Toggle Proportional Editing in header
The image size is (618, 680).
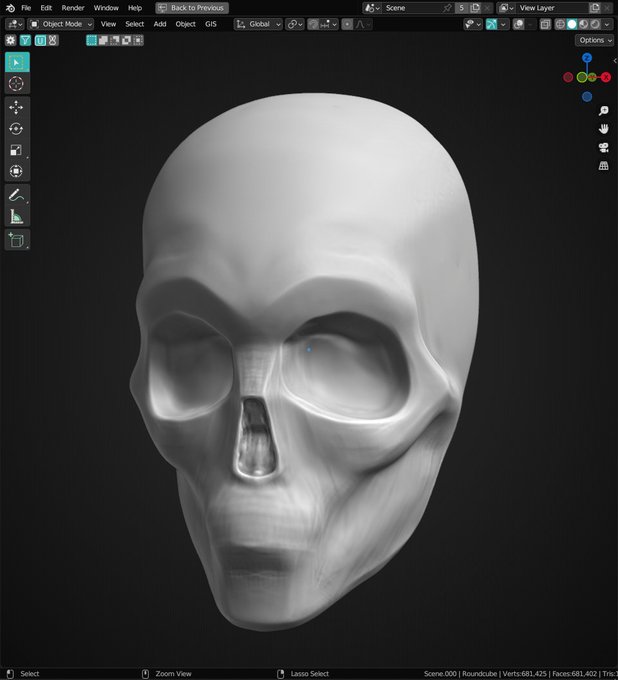[x=347, y=24]
